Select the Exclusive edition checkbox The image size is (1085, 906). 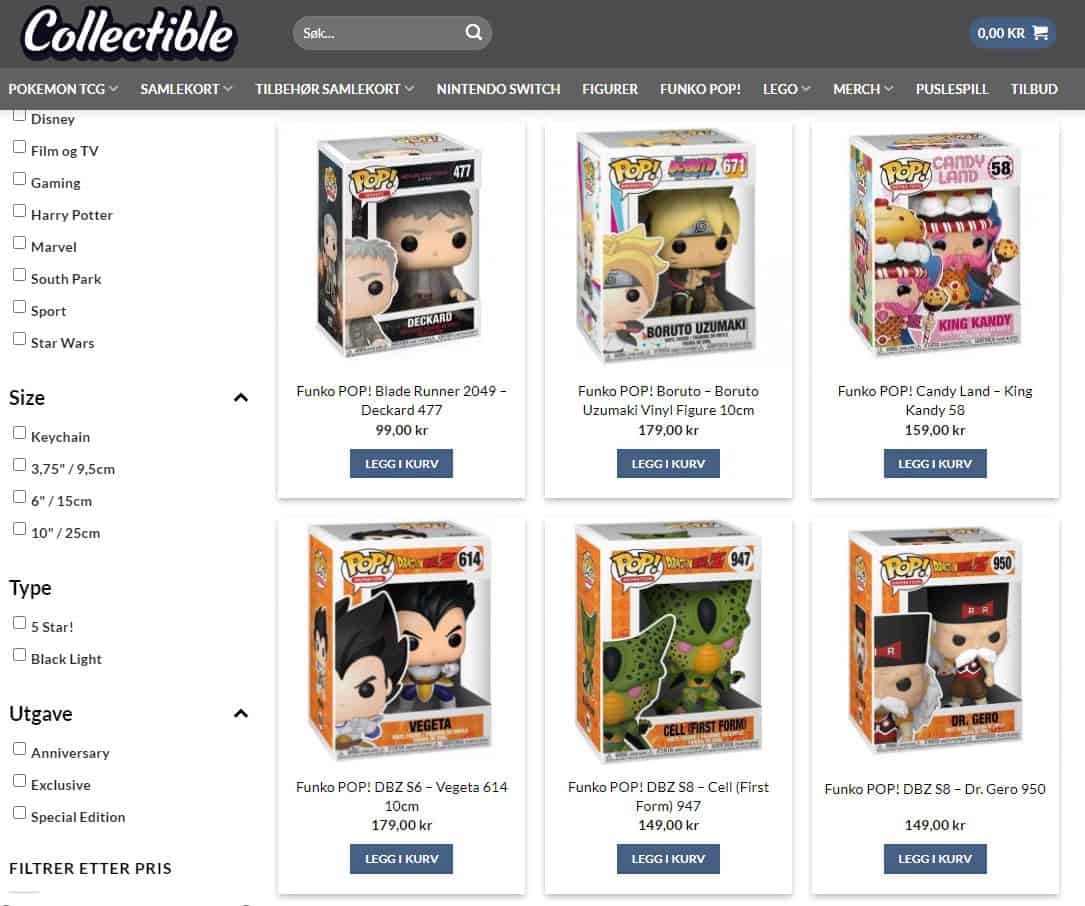tap(19, 781)
